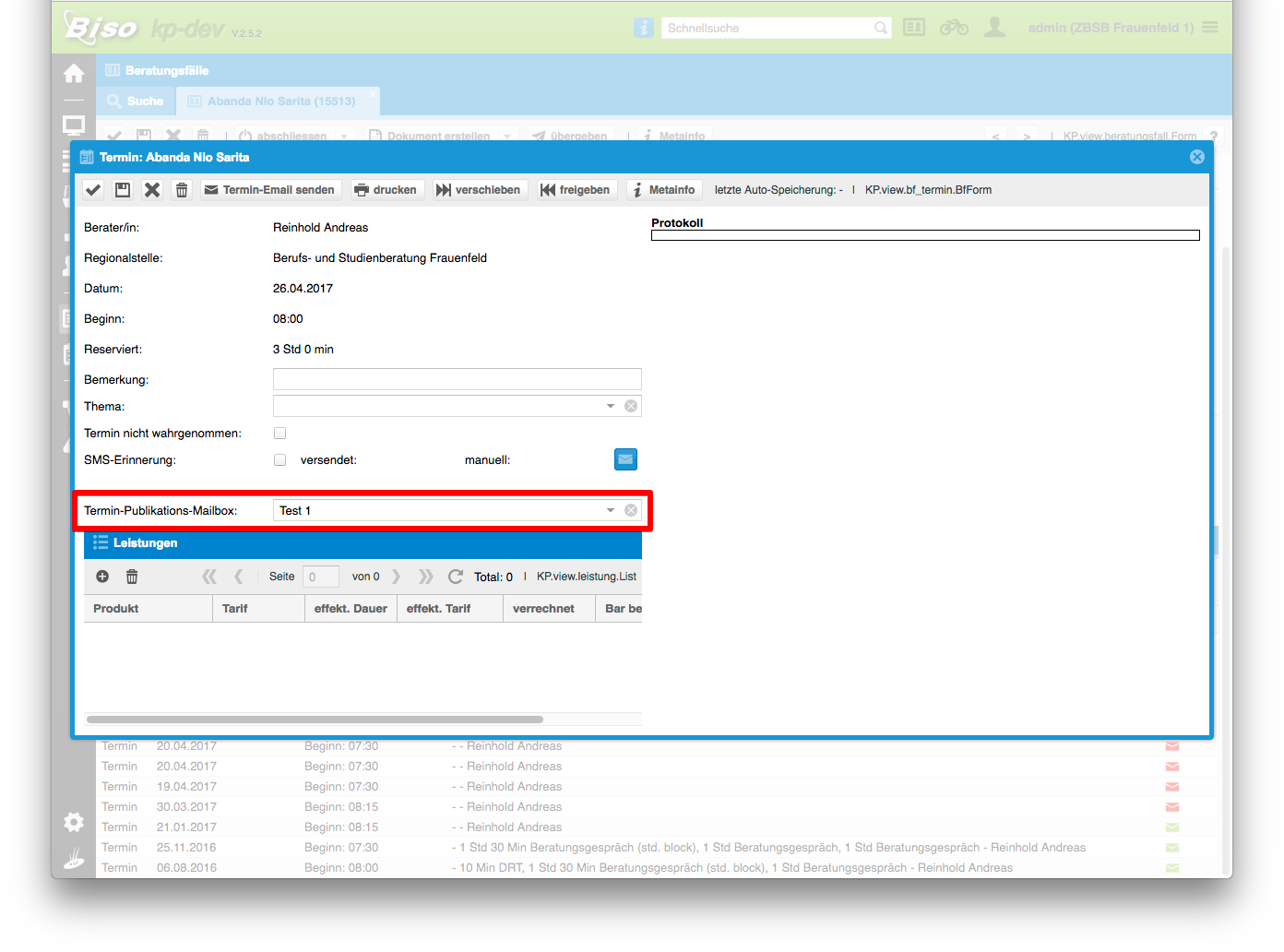Go to previous page of Leistungen list

239,577
